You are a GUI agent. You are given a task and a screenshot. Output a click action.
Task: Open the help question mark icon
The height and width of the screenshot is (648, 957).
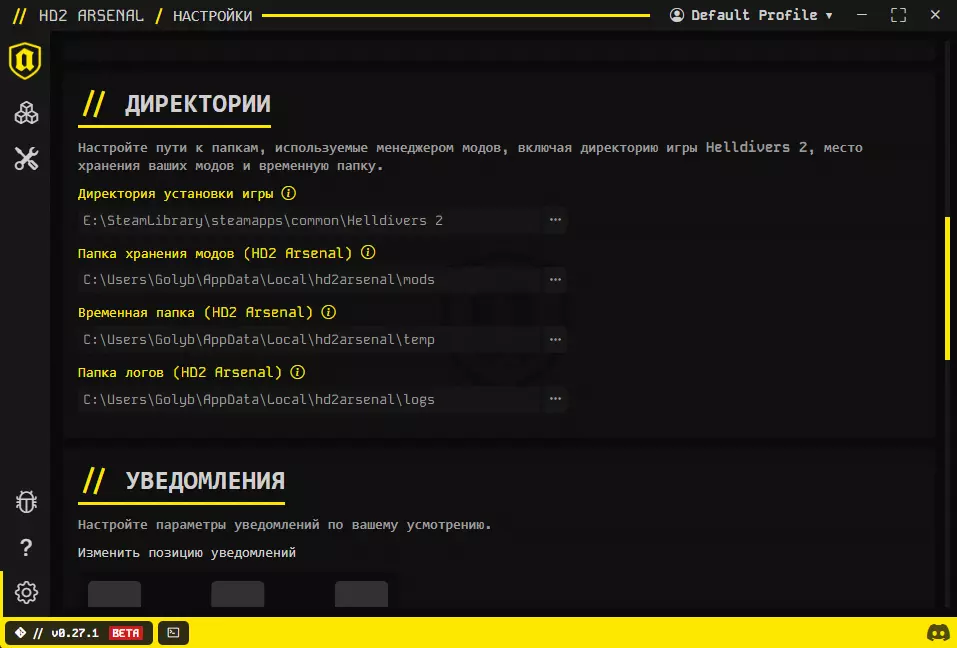(26, 547)
